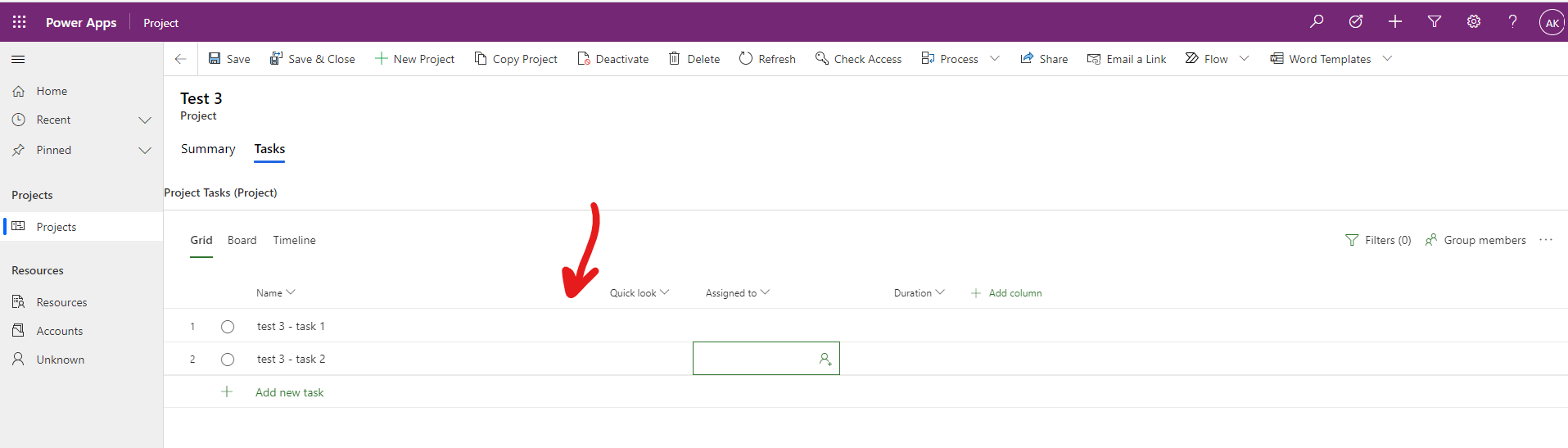
Task: Click the assign person icon in task 2
Action: click(x=825, y=359)
